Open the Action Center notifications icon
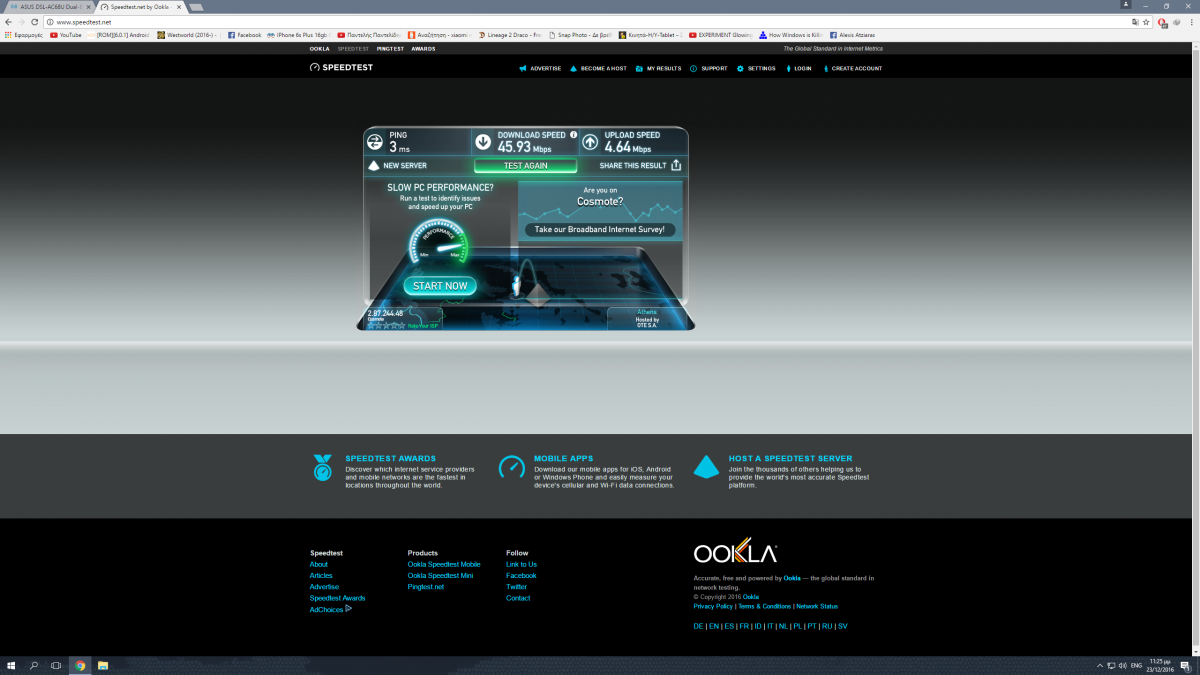Screen dimensions: 1200x675 click(1185, 665)
